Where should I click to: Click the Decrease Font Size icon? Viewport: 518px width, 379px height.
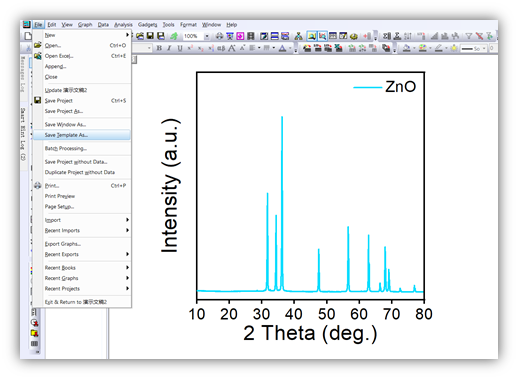(x=242, y=48)
